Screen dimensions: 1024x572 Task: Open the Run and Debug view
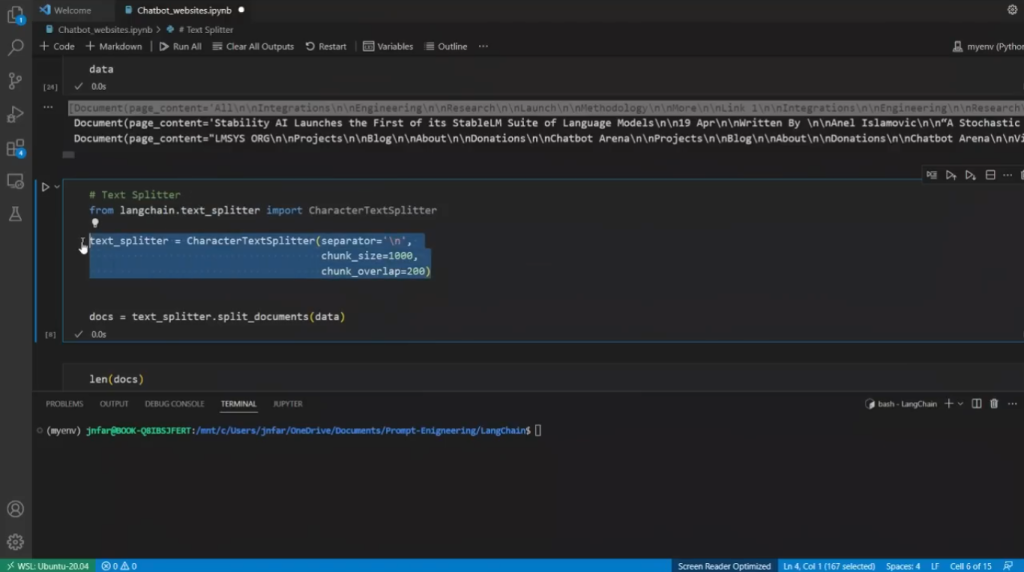(x=15, y=114)
